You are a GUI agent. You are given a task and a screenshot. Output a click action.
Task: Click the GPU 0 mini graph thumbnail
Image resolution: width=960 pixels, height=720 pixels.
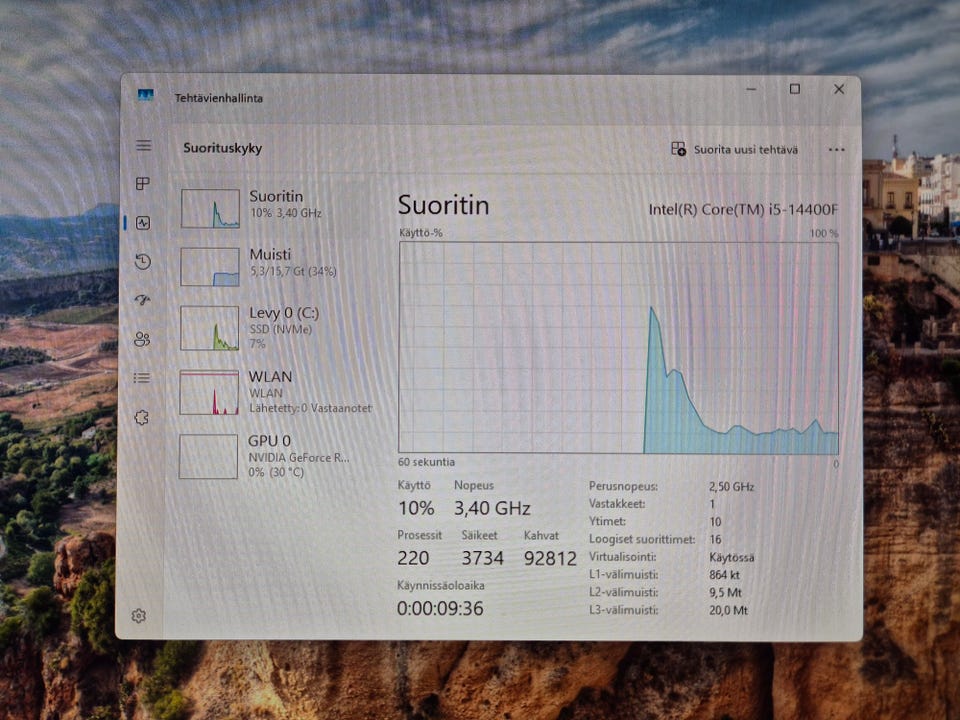click(208, 457)
